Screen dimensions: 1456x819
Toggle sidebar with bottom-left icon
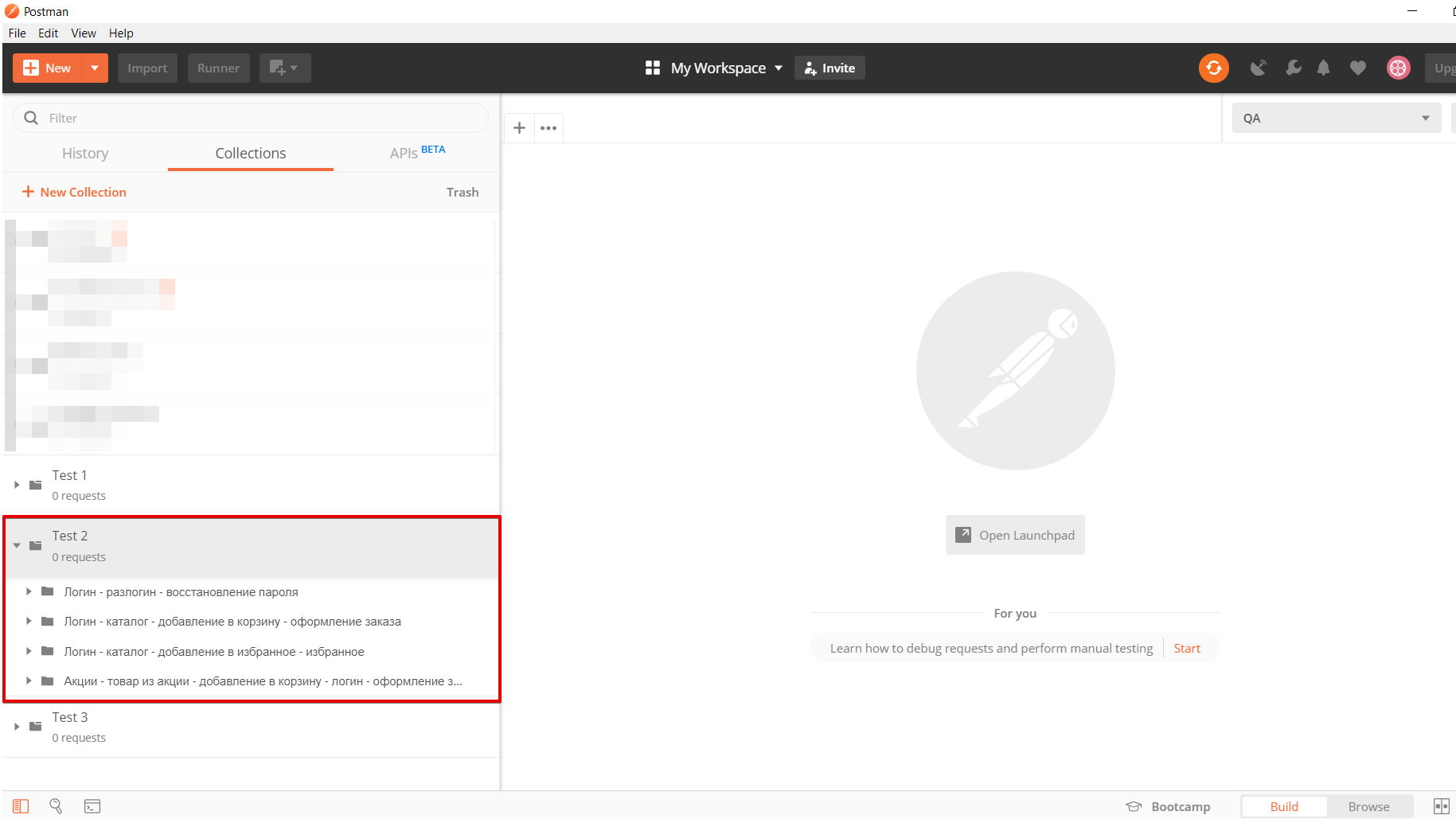click(21, 806)
